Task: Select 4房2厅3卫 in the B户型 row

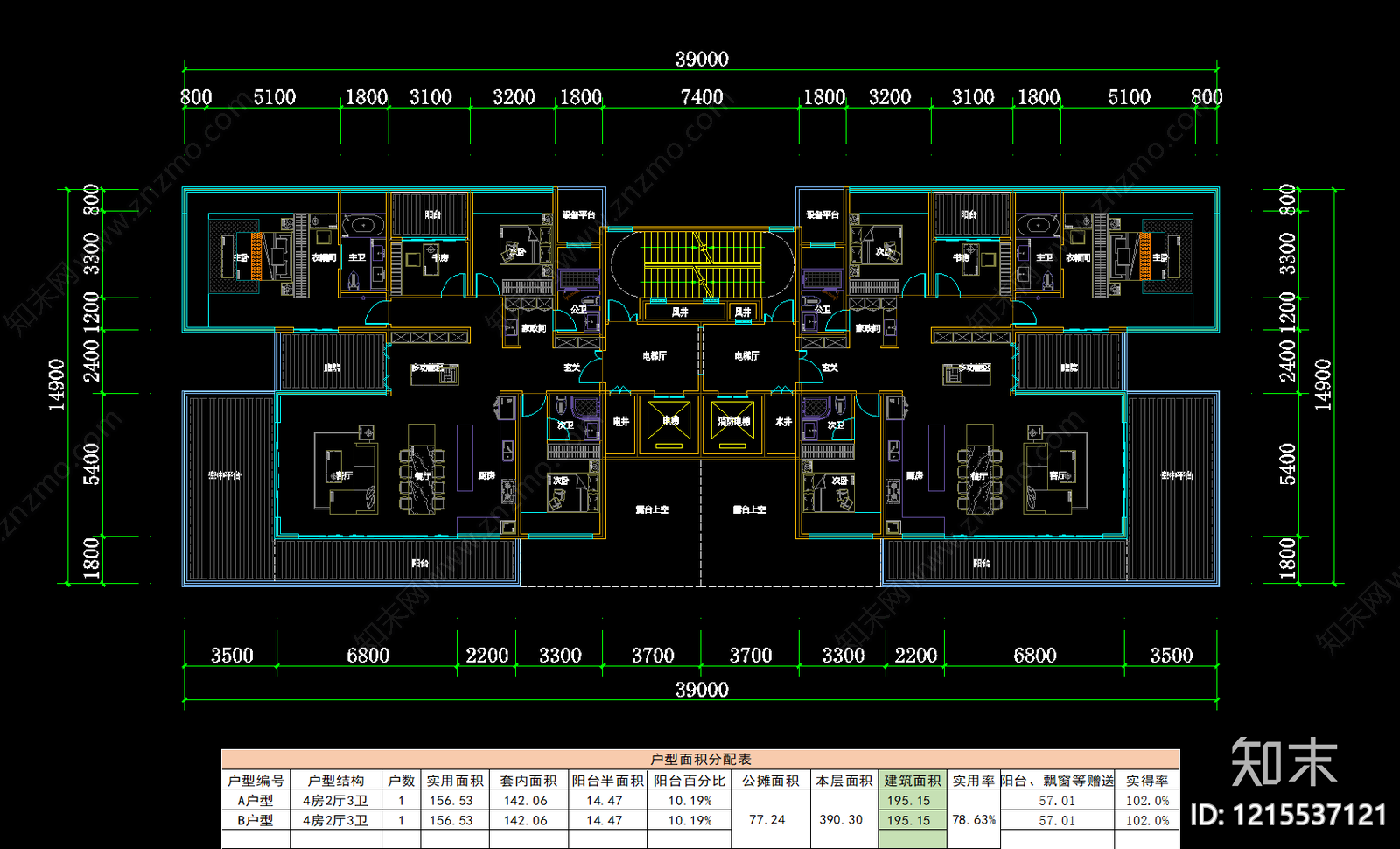Action: pyautogui.click(x=336, y=821)
